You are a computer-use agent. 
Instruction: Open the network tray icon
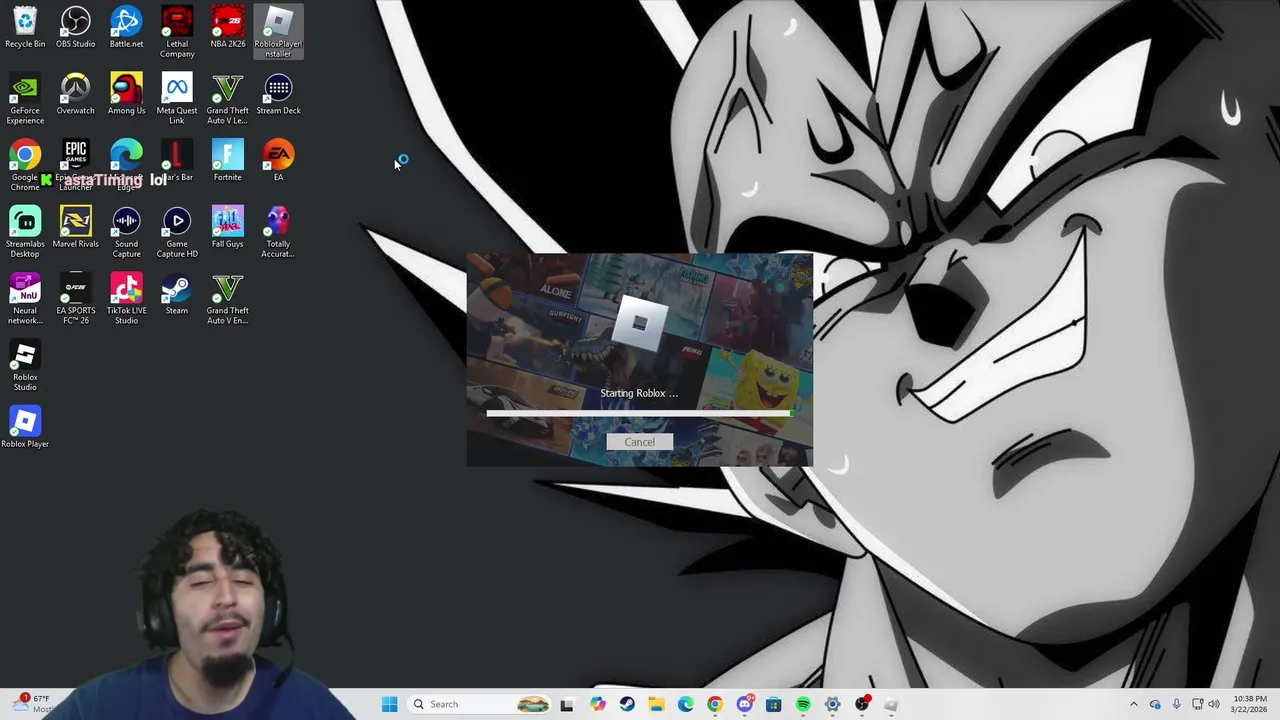pos(1197,704)
